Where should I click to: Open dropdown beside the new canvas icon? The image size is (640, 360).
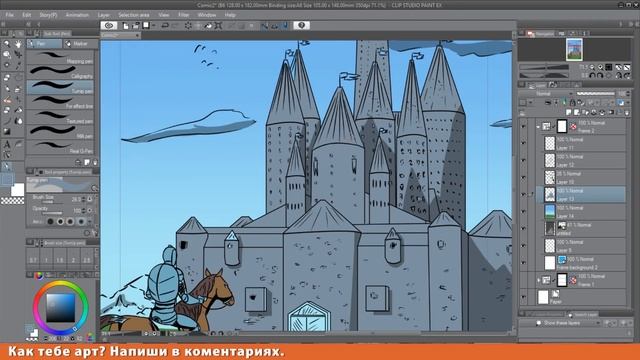click(x=154, y=25)
